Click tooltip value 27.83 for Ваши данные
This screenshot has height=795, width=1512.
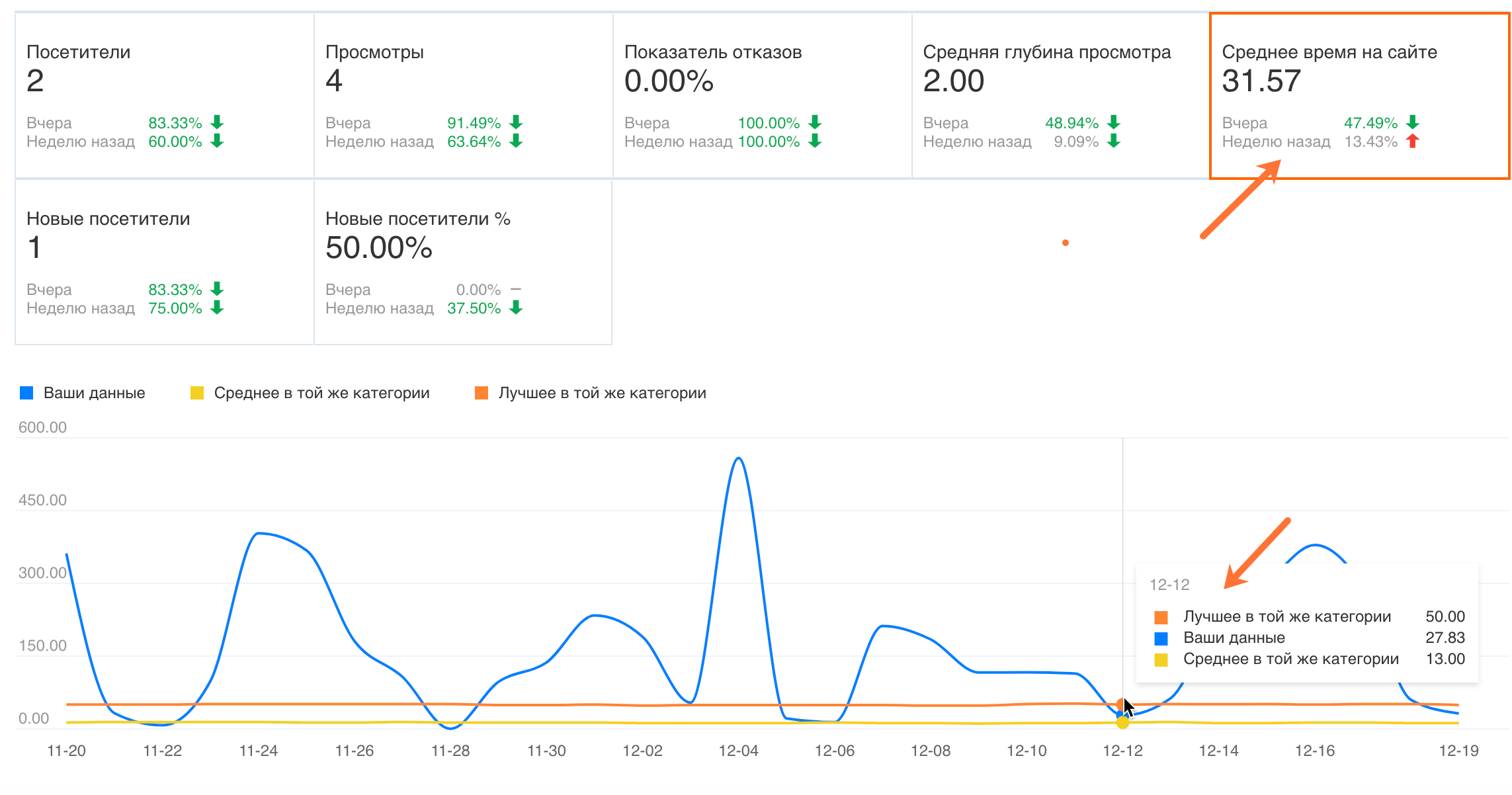1445,638
